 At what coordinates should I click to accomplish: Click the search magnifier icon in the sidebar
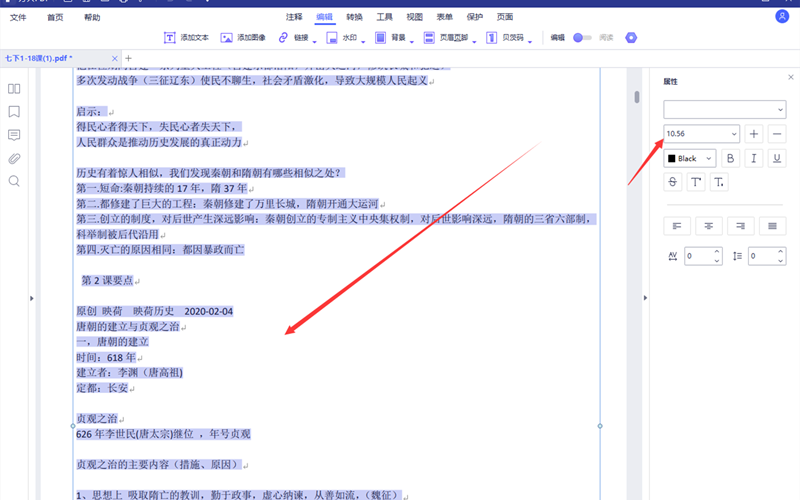pyautogui.click(x=14, y=181)
